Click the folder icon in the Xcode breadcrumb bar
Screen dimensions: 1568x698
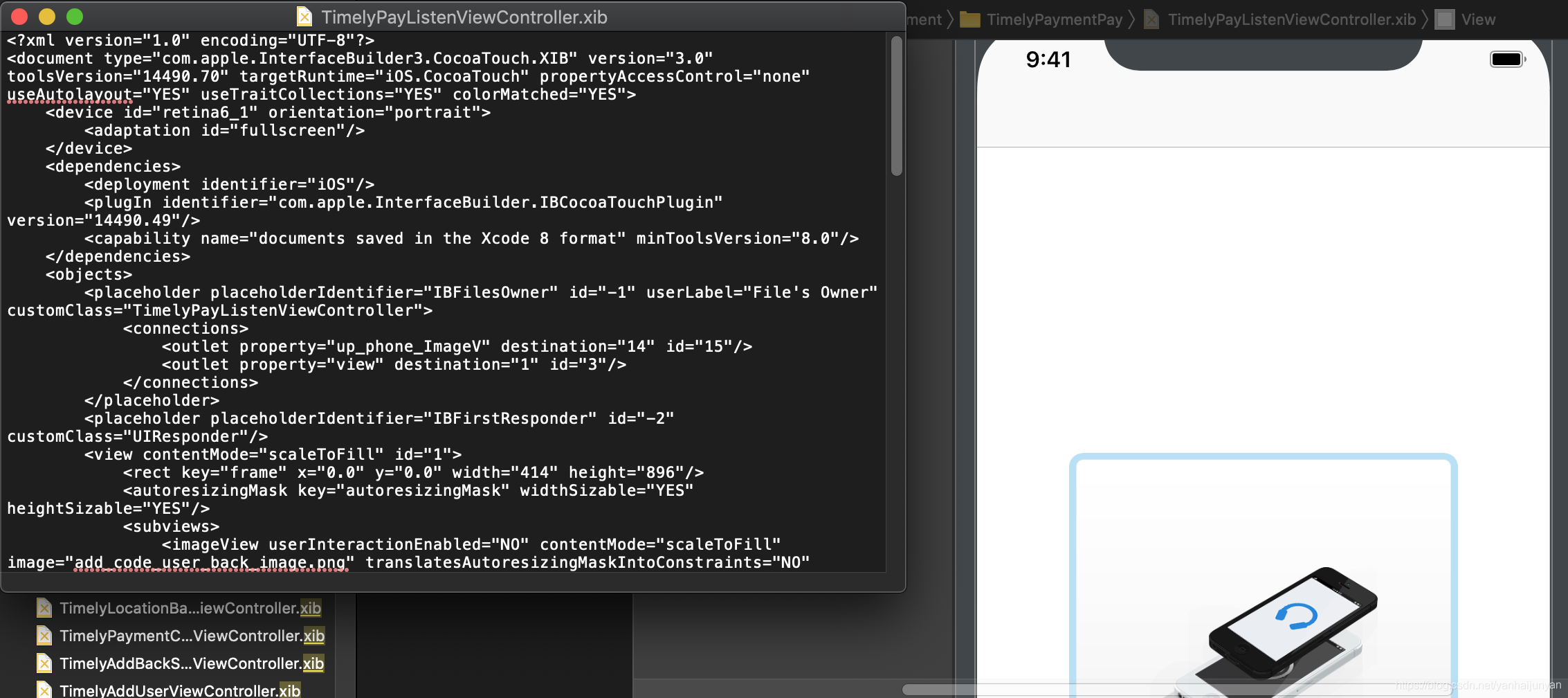tap(970, 19)
